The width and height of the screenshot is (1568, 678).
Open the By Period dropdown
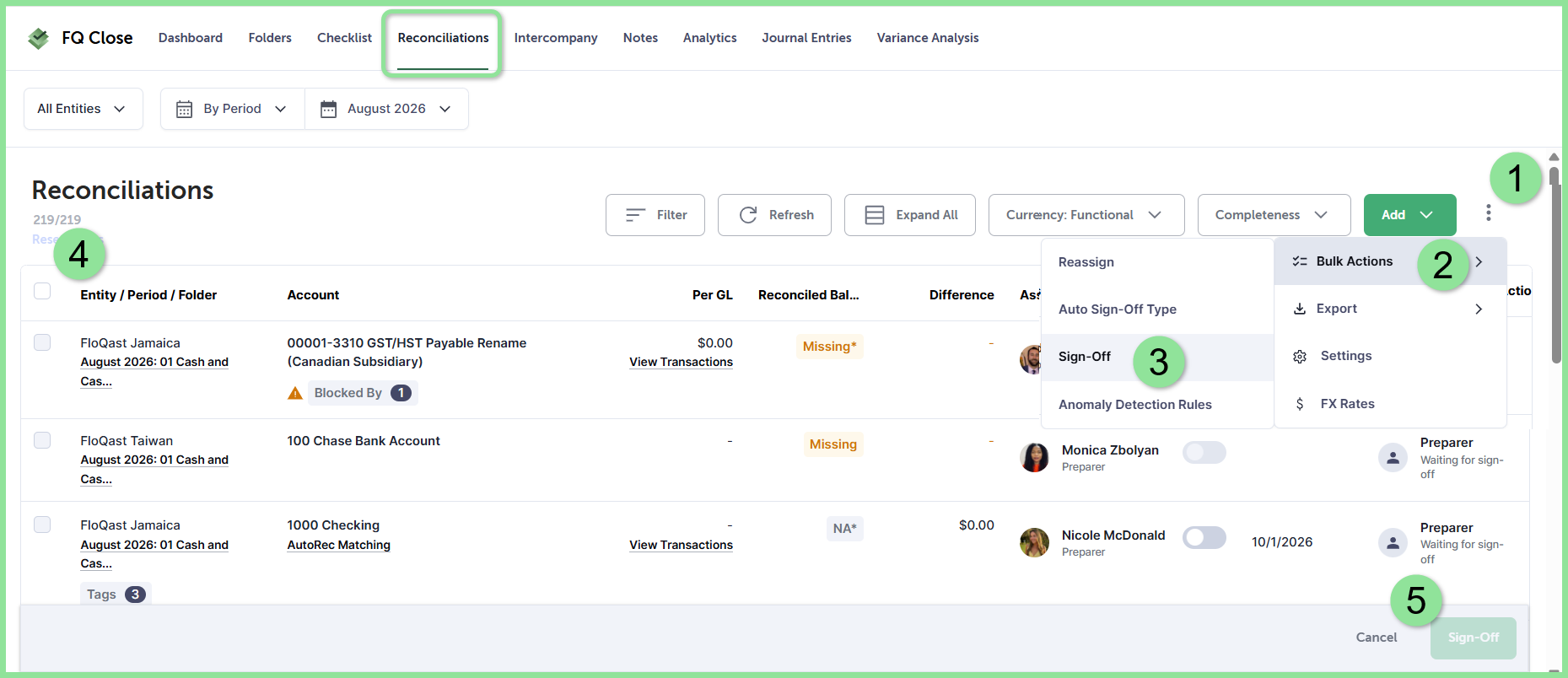pos(232,109)
